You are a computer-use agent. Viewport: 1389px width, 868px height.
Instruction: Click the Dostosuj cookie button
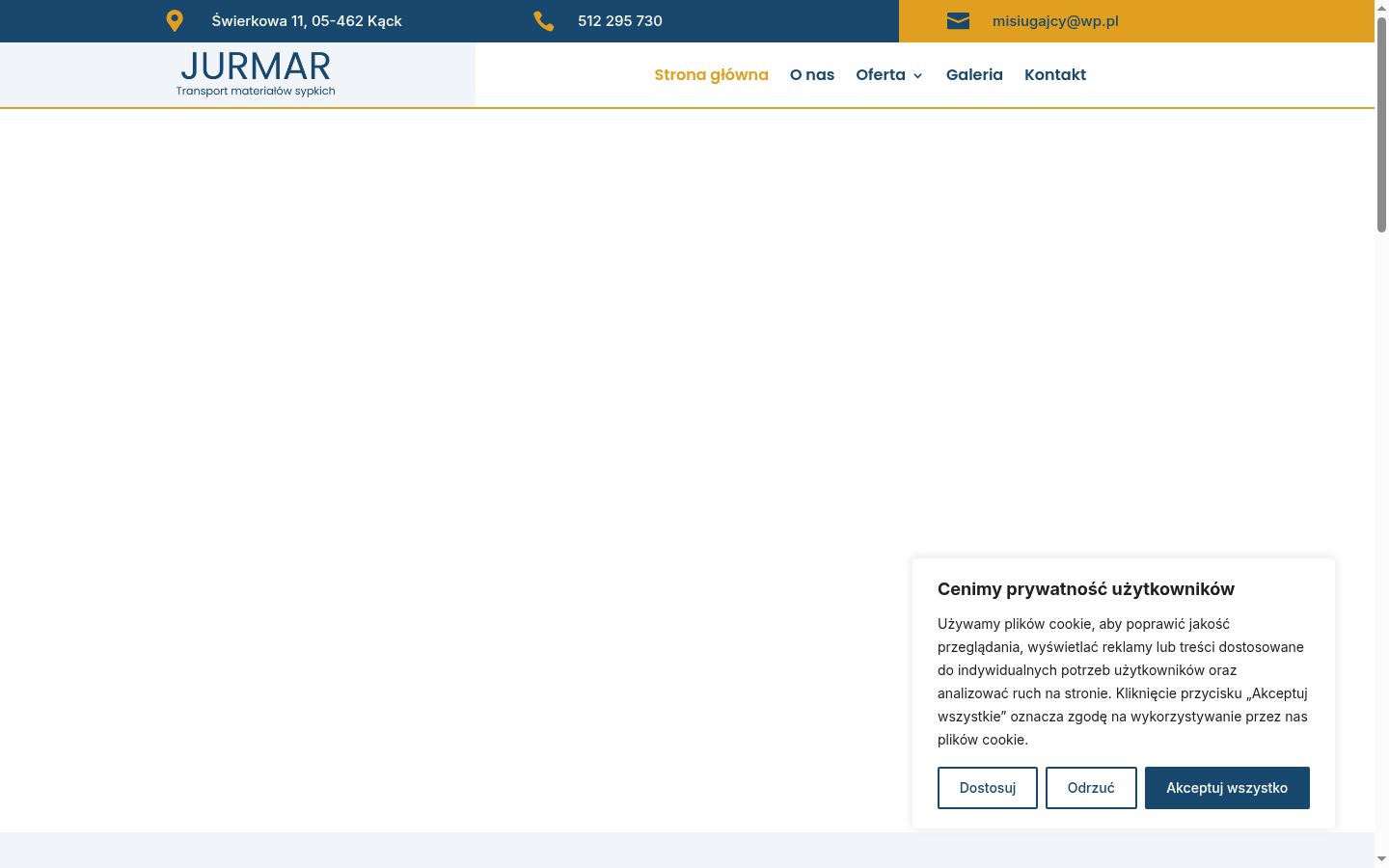click(x=988, y=788)
